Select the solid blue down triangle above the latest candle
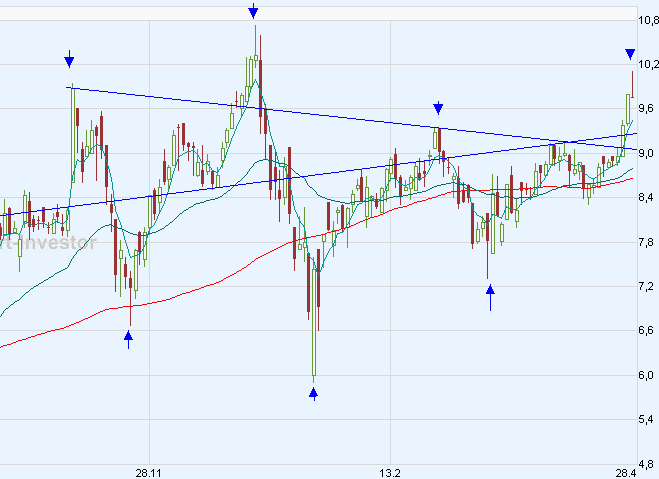Screen dimensions: 659x479 (x=630, y=54)
